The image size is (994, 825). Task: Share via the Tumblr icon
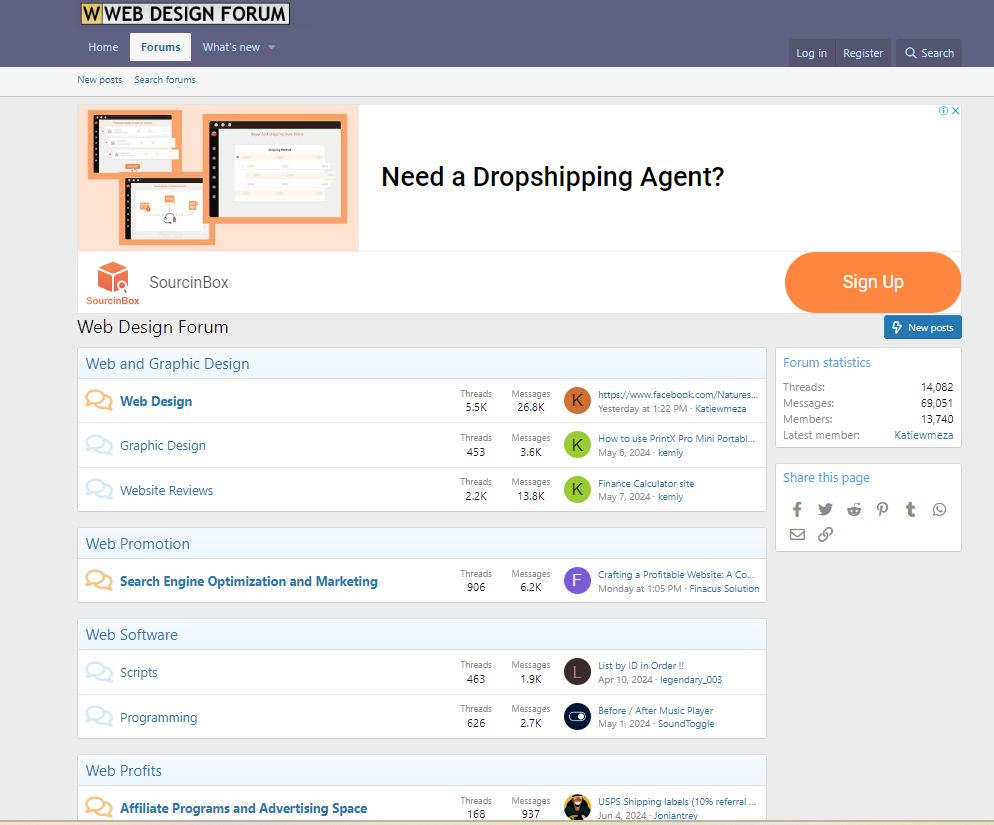click(x=910, y=510)
